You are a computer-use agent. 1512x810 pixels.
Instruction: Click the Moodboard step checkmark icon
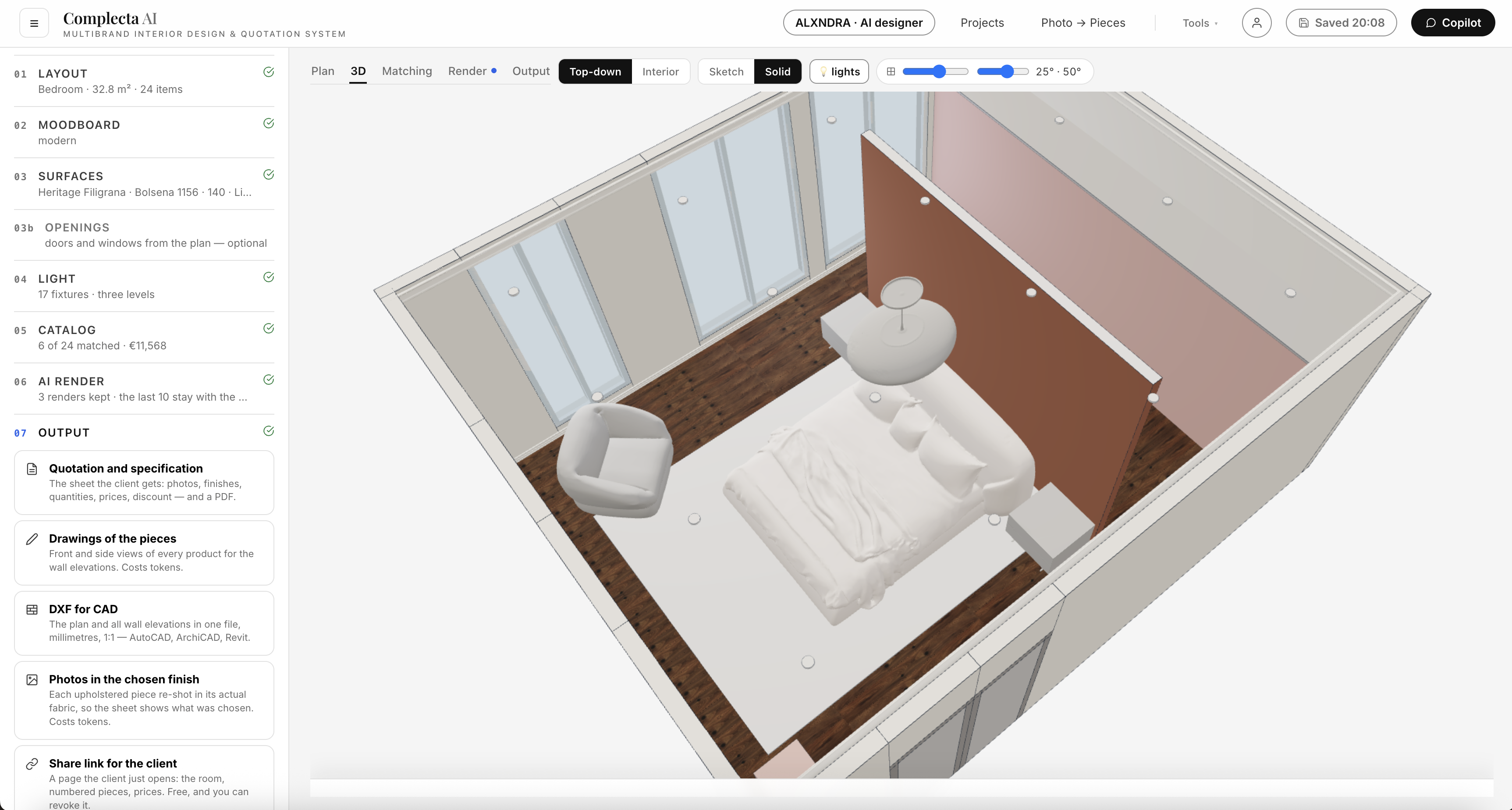tap(269, 123)
